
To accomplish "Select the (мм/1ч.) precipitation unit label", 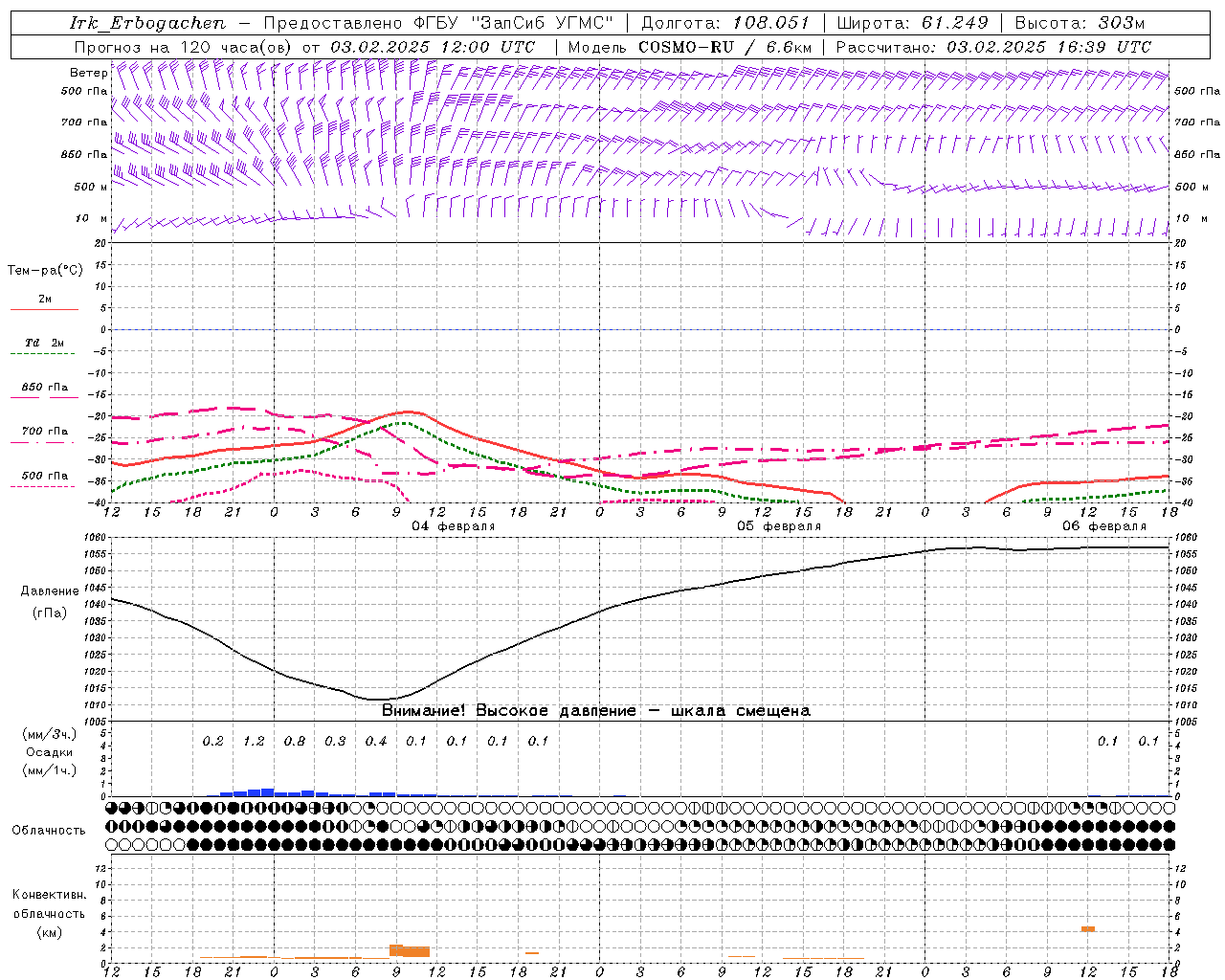I will click(50, 770).
